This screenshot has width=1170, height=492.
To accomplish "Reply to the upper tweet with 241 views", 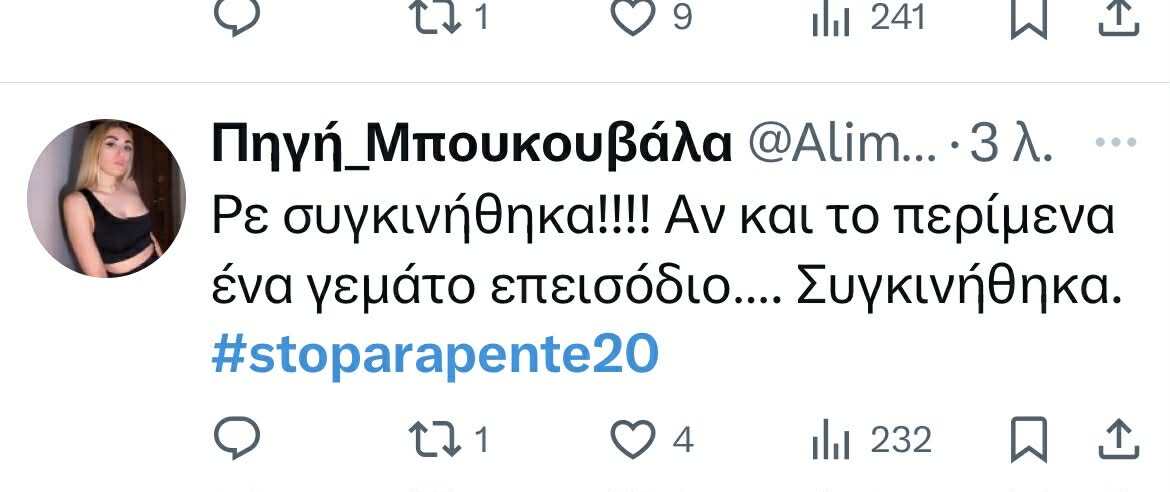I will [237, 16].
